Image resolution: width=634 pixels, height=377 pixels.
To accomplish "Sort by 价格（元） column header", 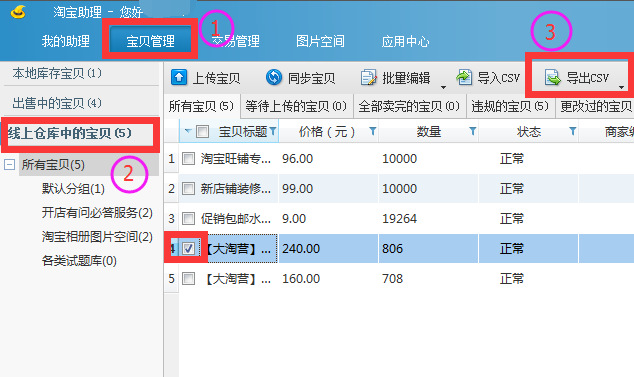I will 327,131.
